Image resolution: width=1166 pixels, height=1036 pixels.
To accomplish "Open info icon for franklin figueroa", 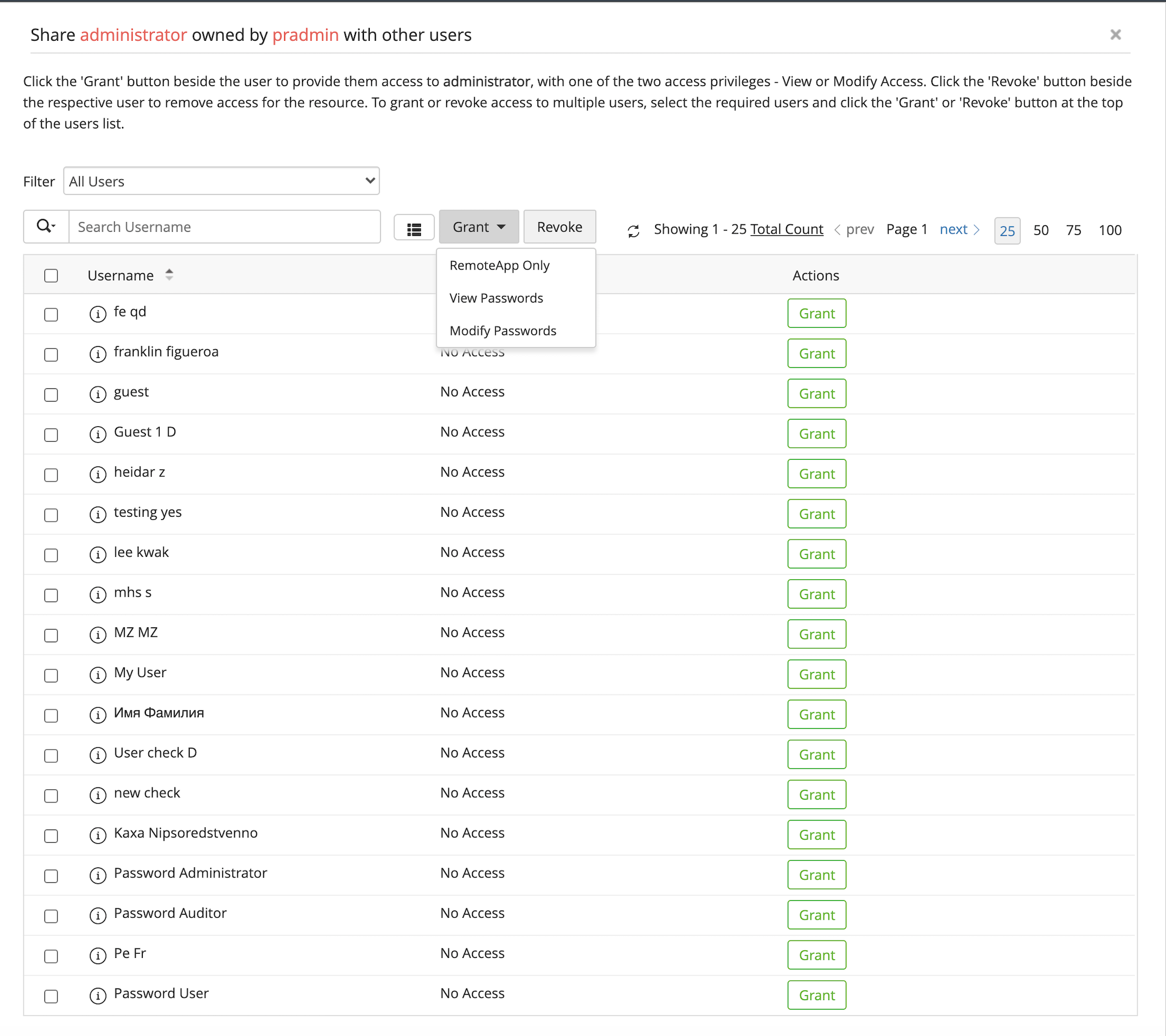I will click(98, 354).
